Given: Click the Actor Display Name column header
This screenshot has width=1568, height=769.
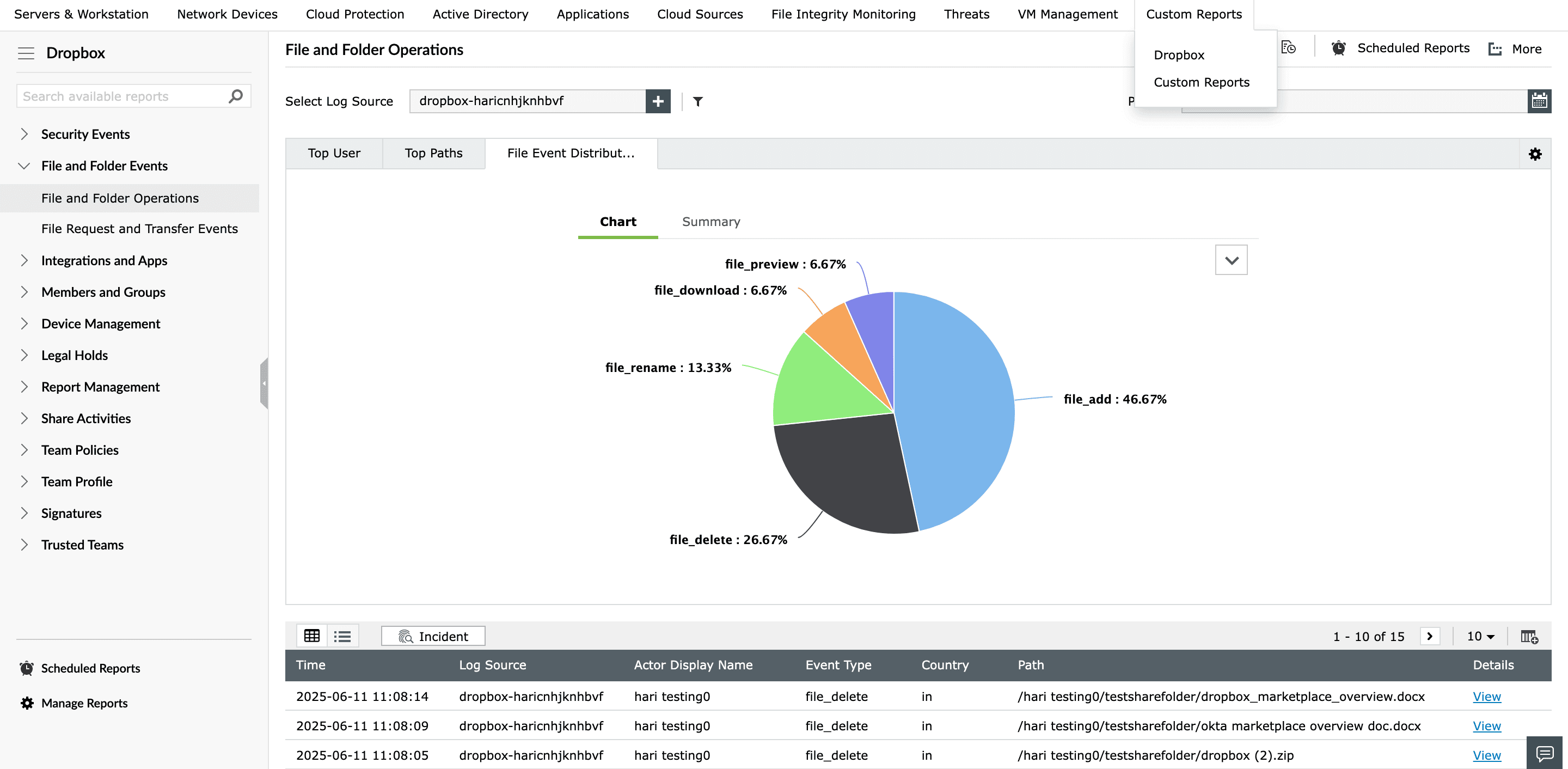Looking at the screenshot, I should coord(693,665).
